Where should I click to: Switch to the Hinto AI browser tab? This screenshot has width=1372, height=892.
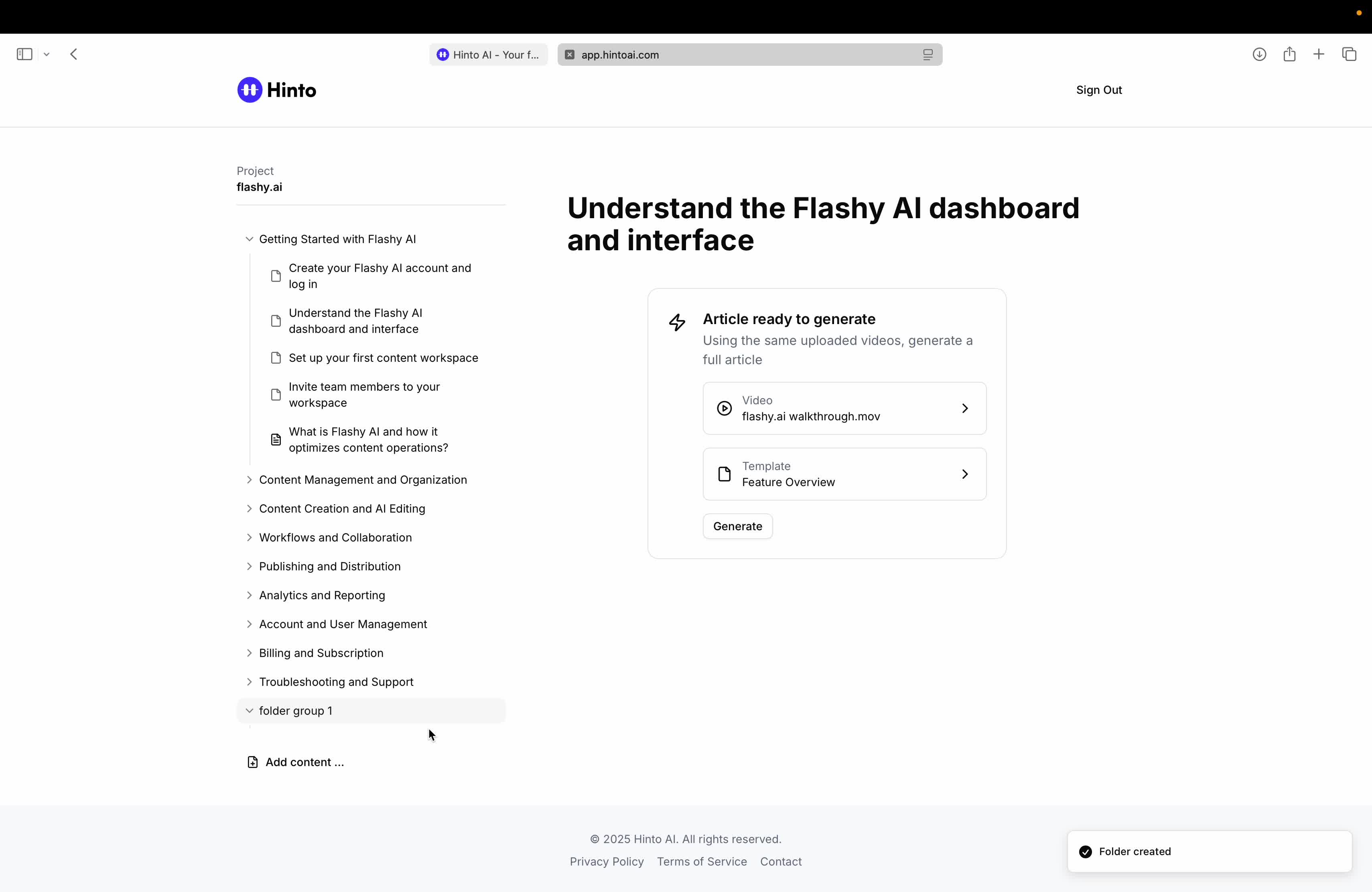click(488, 55)
